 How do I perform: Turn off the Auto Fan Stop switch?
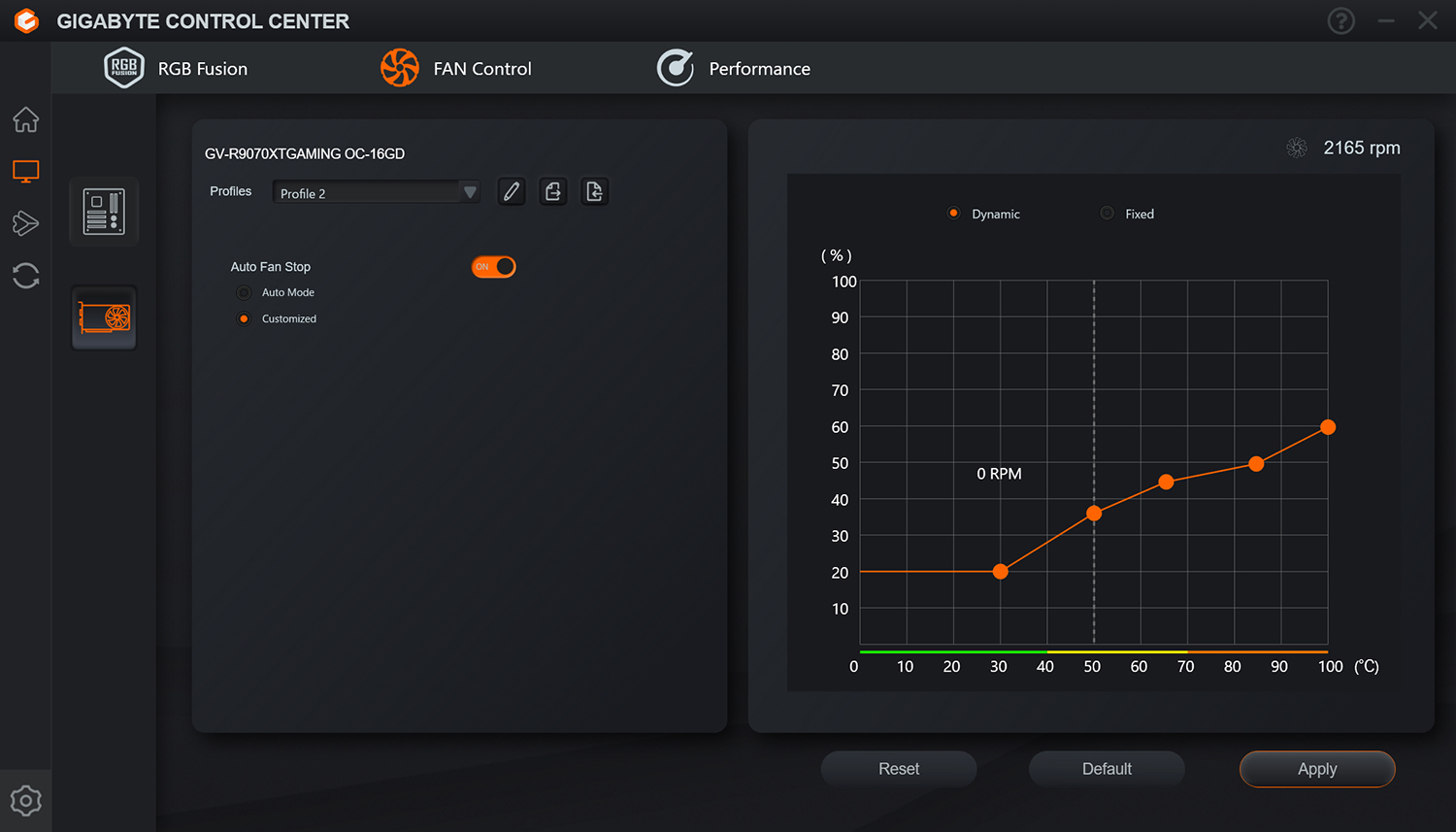pos(494,267)
